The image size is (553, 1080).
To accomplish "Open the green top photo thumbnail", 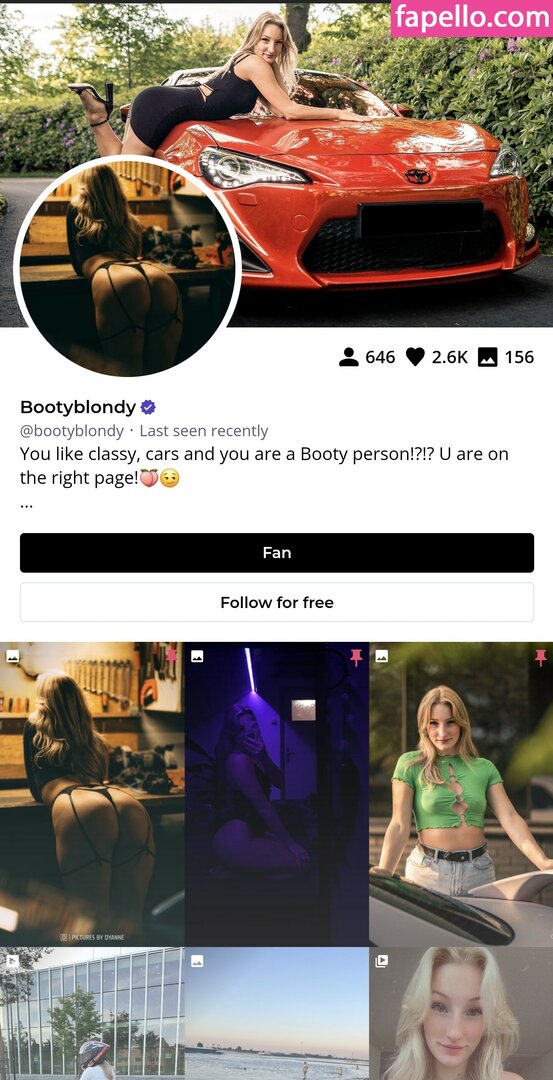I will [x=461, y=794].
